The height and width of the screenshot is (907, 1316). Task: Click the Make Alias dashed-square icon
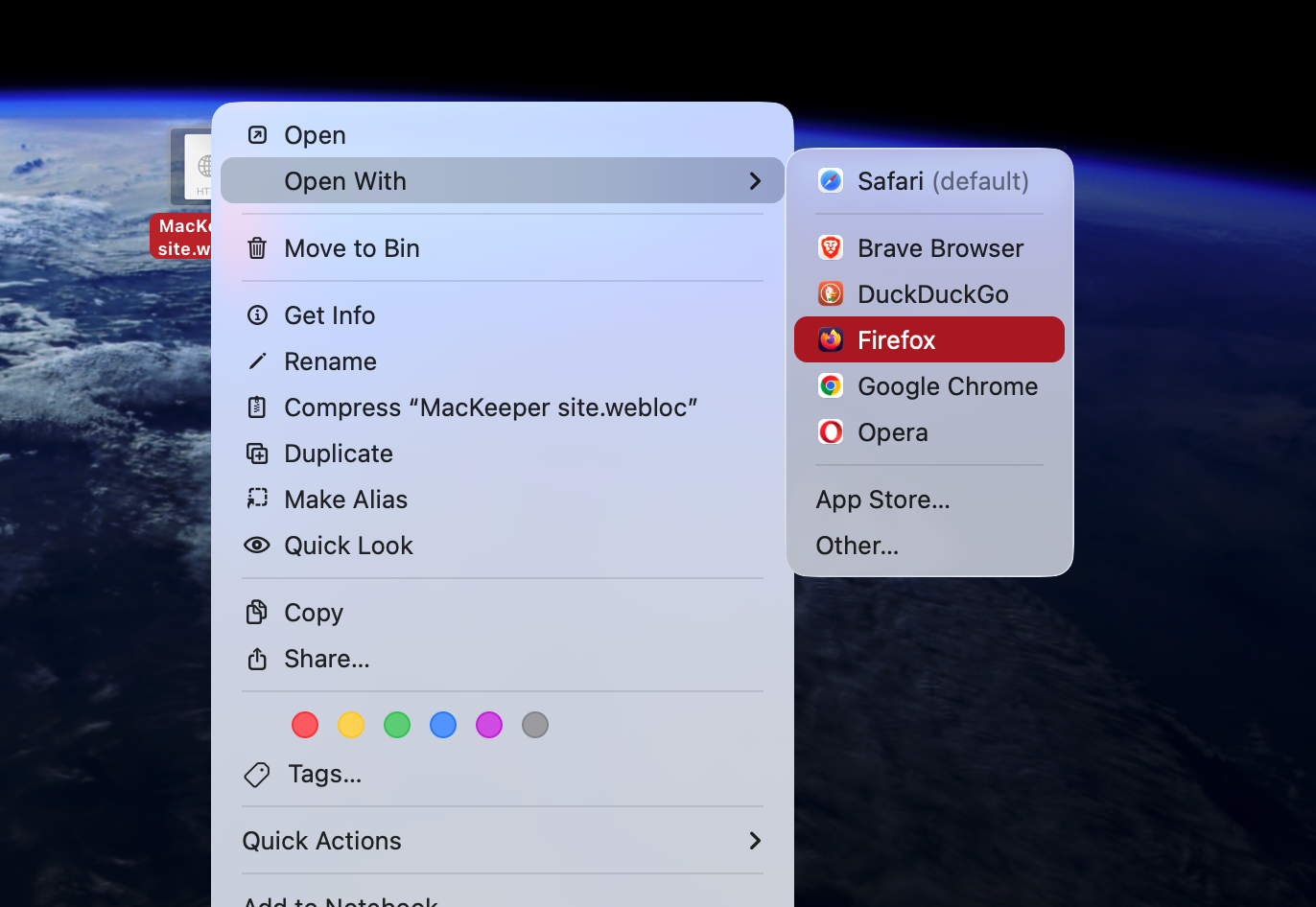click(257, 499)
